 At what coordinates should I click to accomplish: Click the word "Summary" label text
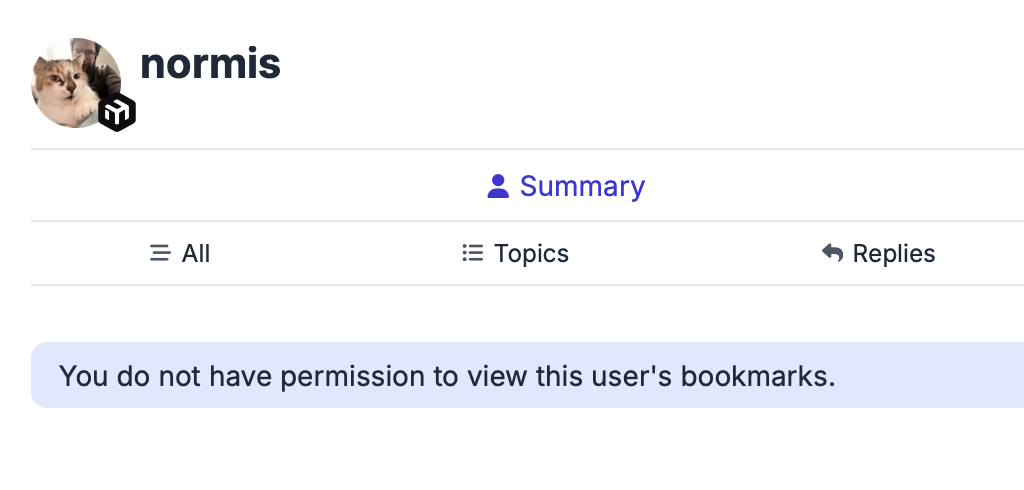(x=582, y=186)
